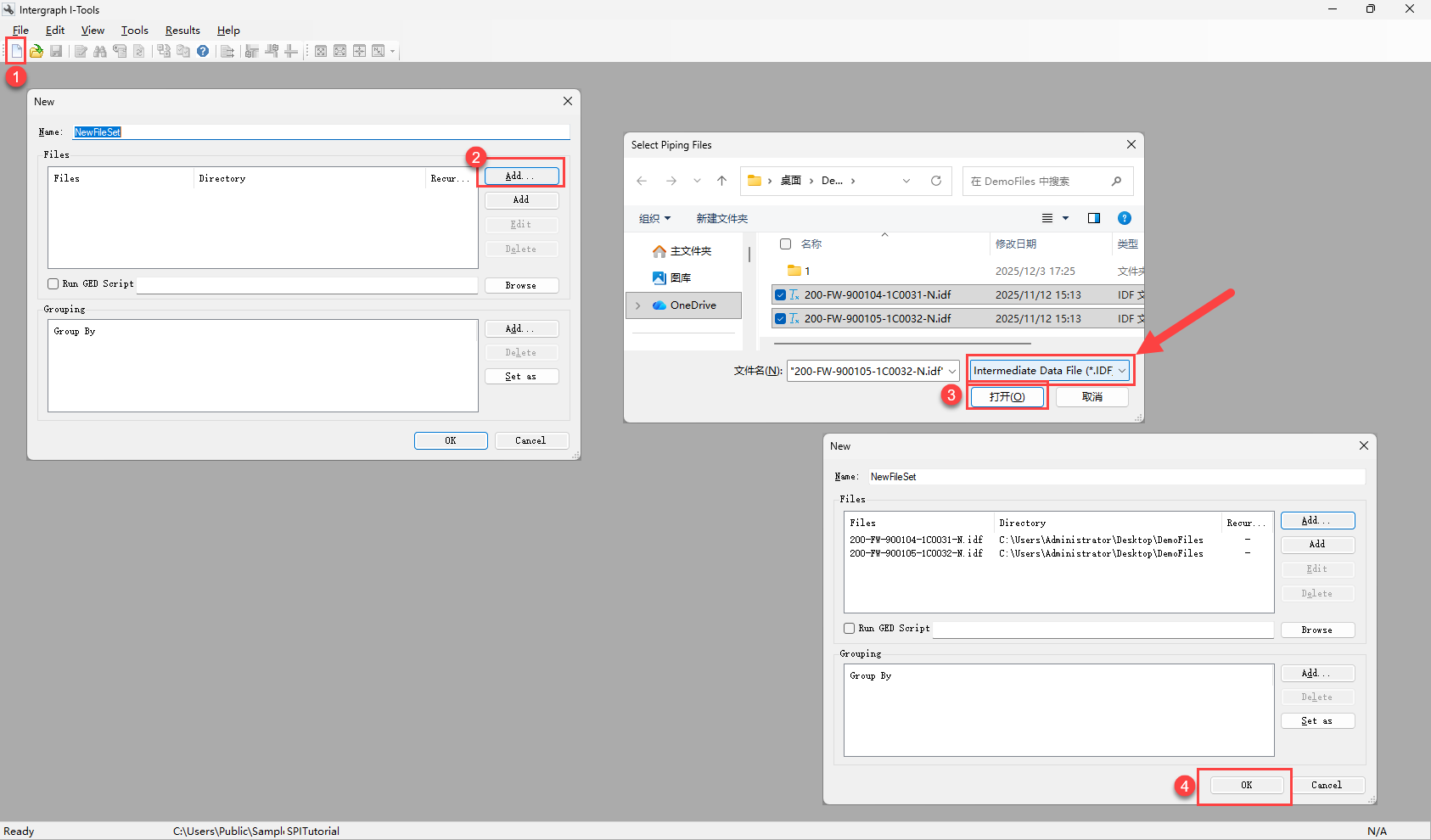Click the binoculars Find icon in toolbar
Screen dimensions: 1431x840
click(100, 51)
